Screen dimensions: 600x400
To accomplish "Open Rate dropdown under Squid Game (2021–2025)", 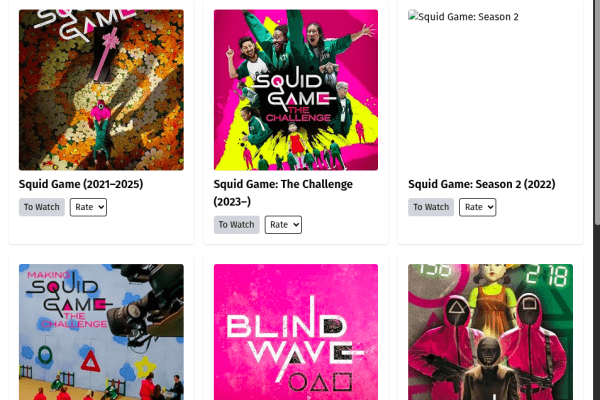I will coord(88,207).
